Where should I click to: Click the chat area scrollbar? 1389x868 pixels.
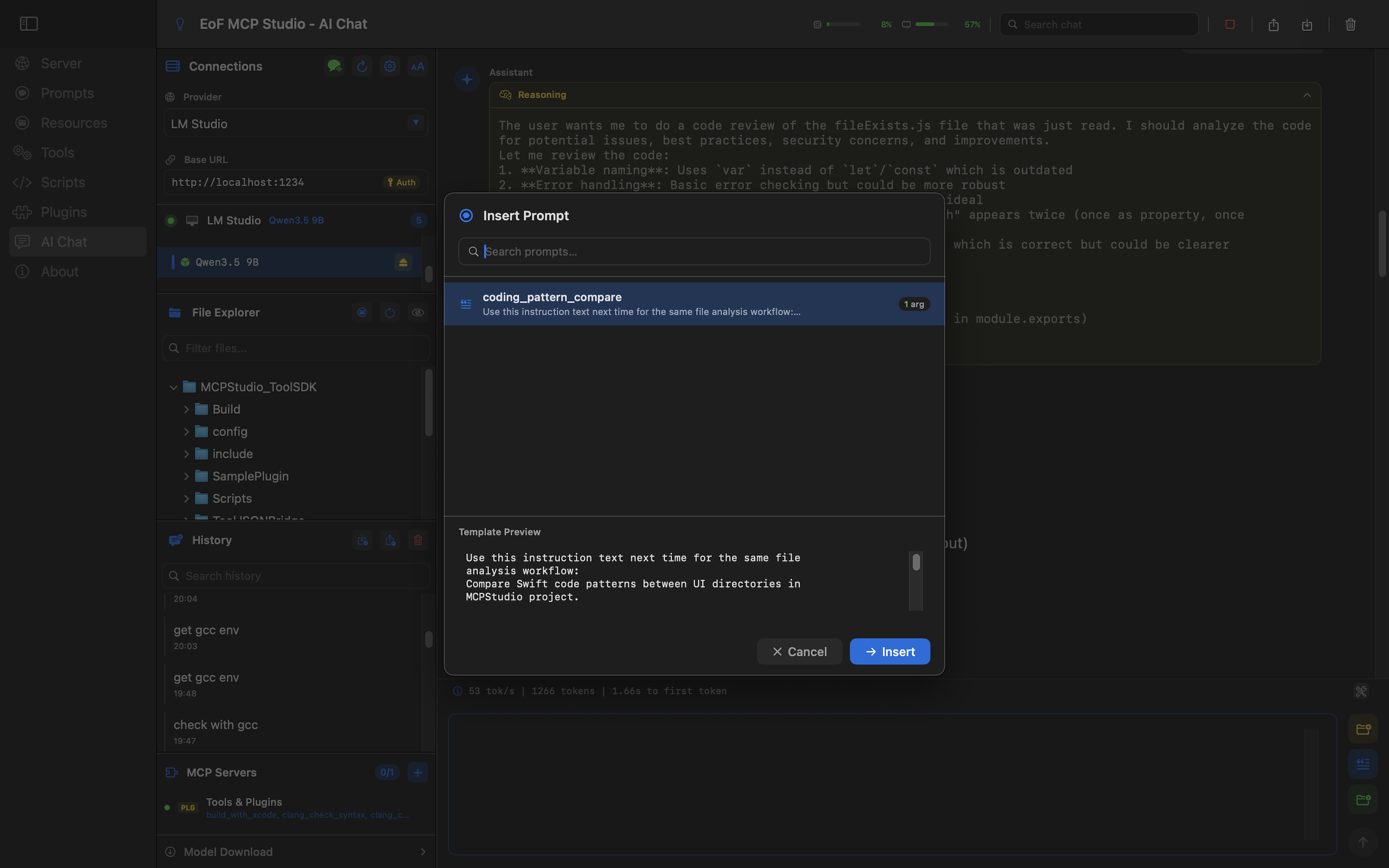pyautogui.click(x=1381, y=244)
